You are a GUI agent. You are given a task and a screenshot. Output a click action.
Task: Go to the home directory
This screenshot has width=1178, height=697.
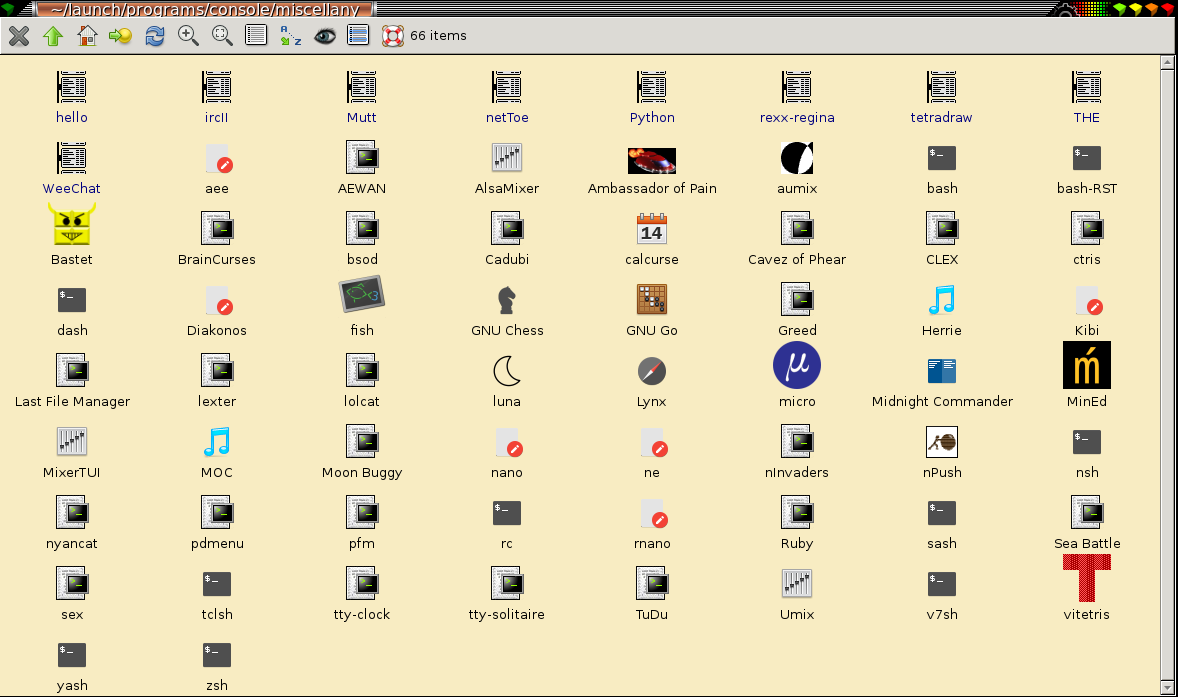[87, 35]
